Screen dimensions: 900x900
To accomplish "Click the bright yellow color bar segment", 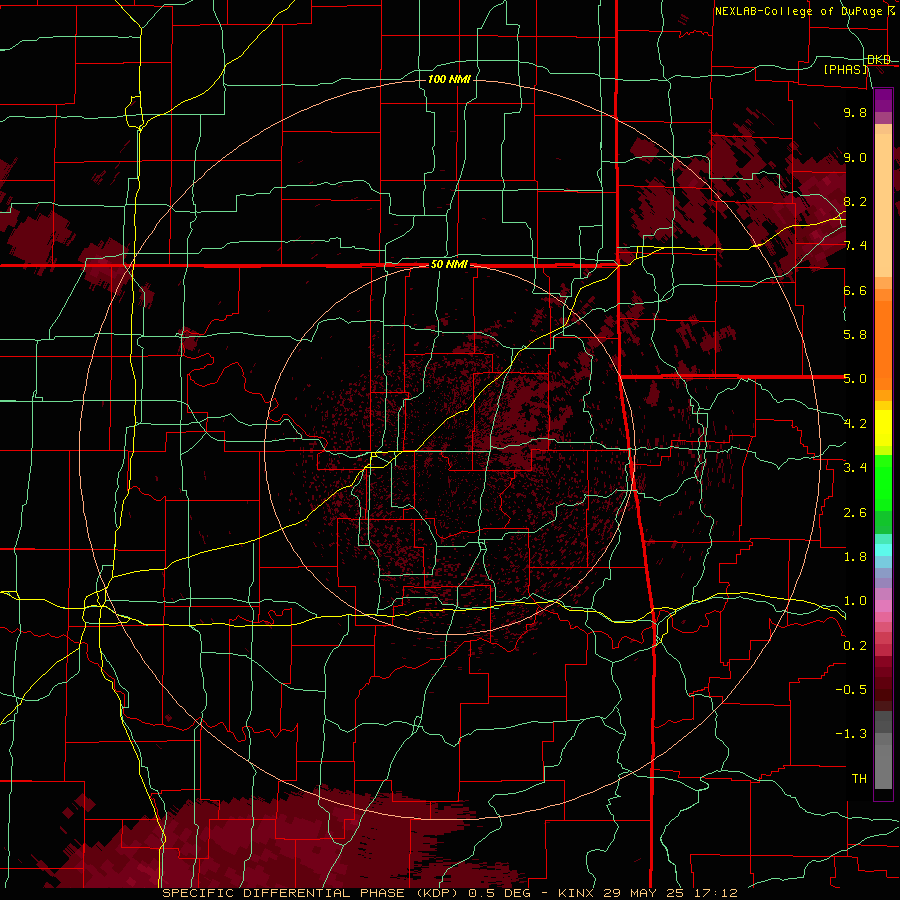I will (883, 428).
